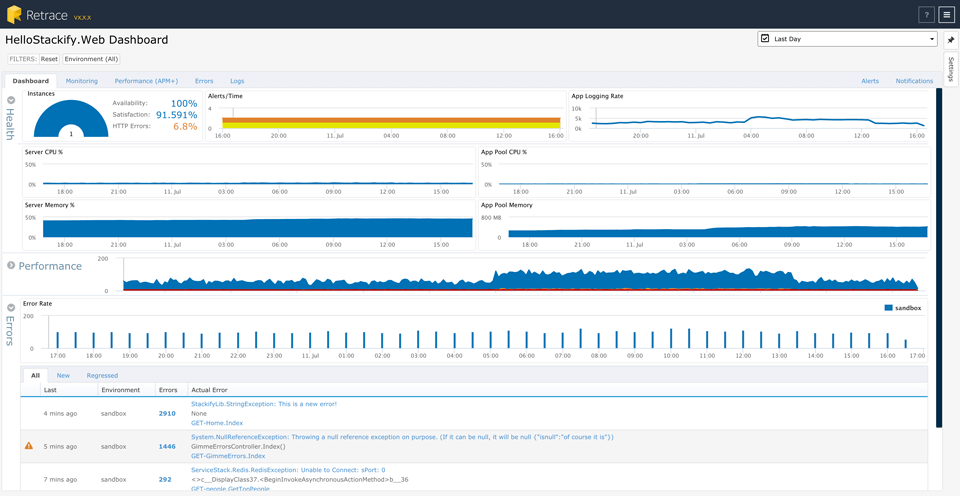960x496 pixels.
Task: Click the 6.8% HTTP Errors value
Action: [185, 127]
